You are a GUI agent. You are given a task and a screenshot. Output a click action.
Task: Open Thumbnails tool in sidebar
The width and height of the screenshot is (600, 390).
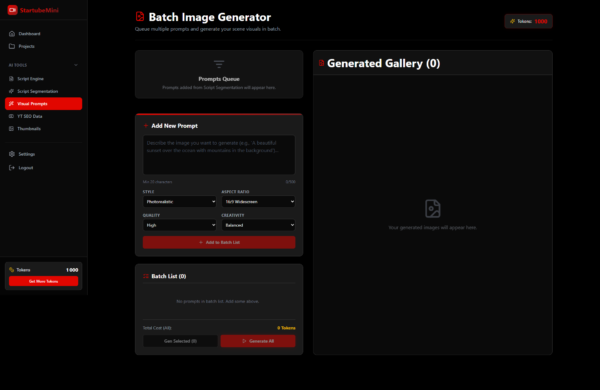pyautogui.click(x=44, y=129)
